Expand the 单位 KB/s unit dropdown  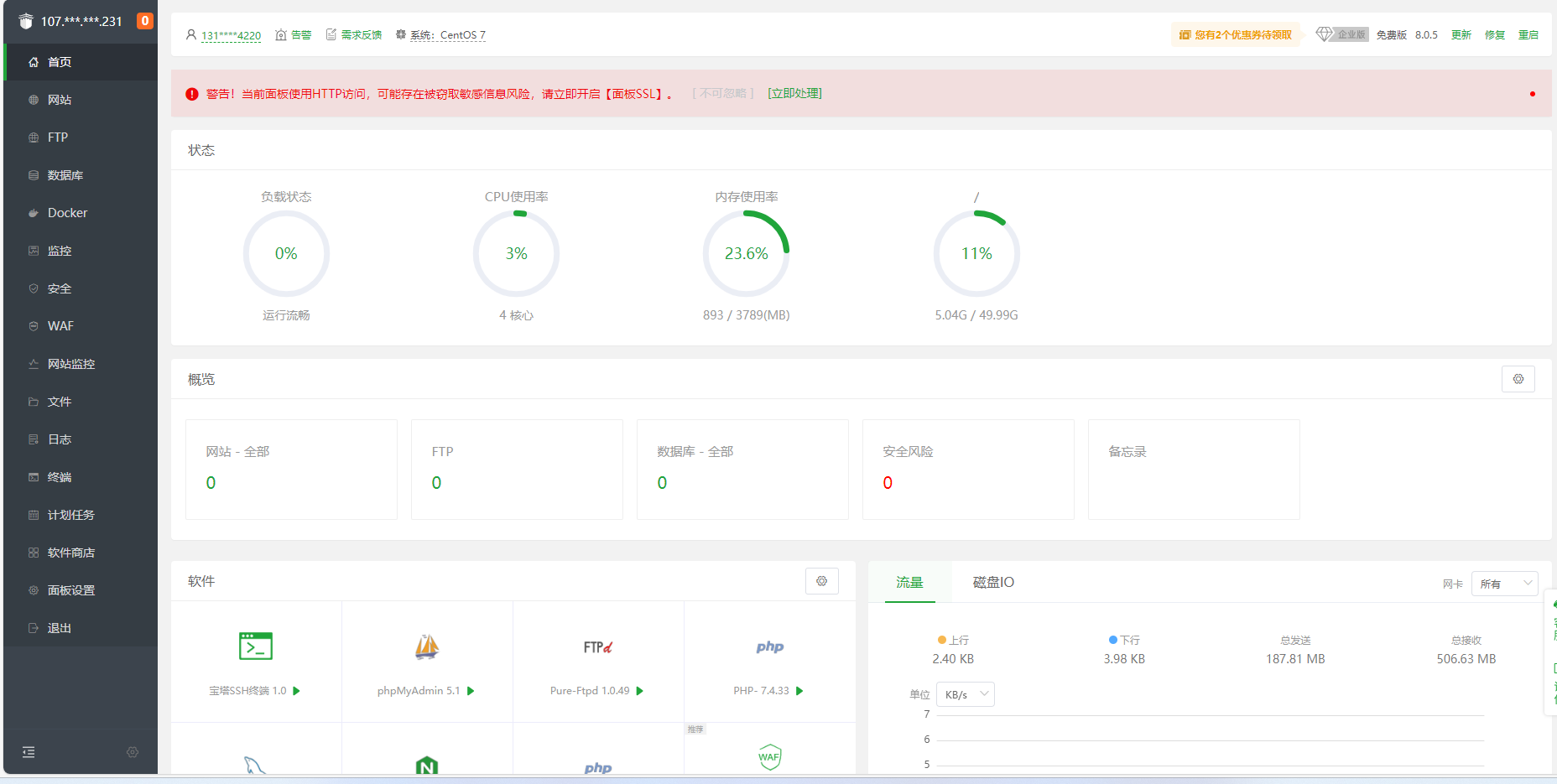coord(966,694)
